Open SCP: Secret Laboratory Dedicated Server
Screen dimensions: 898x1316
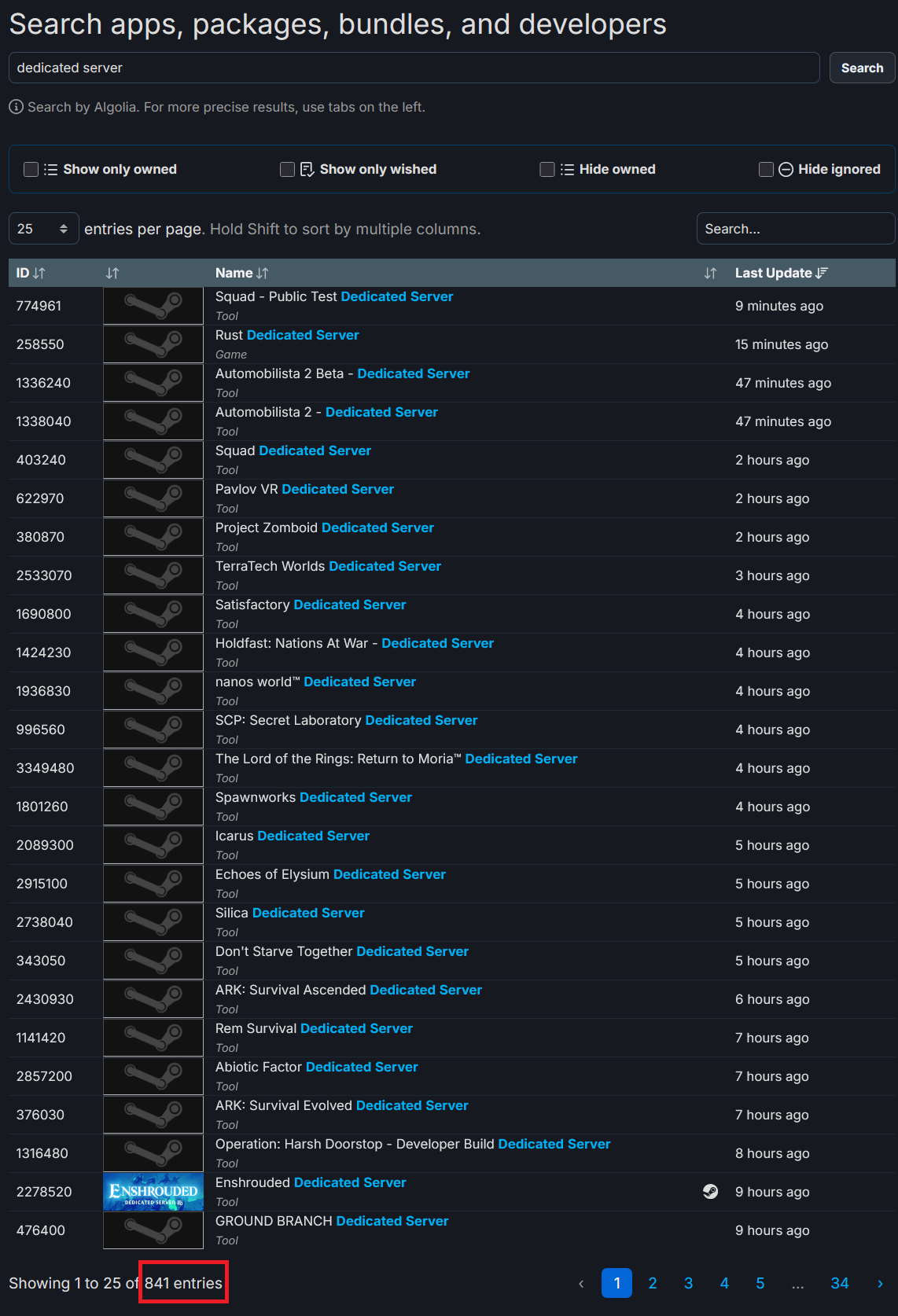[x=346, y=720]
